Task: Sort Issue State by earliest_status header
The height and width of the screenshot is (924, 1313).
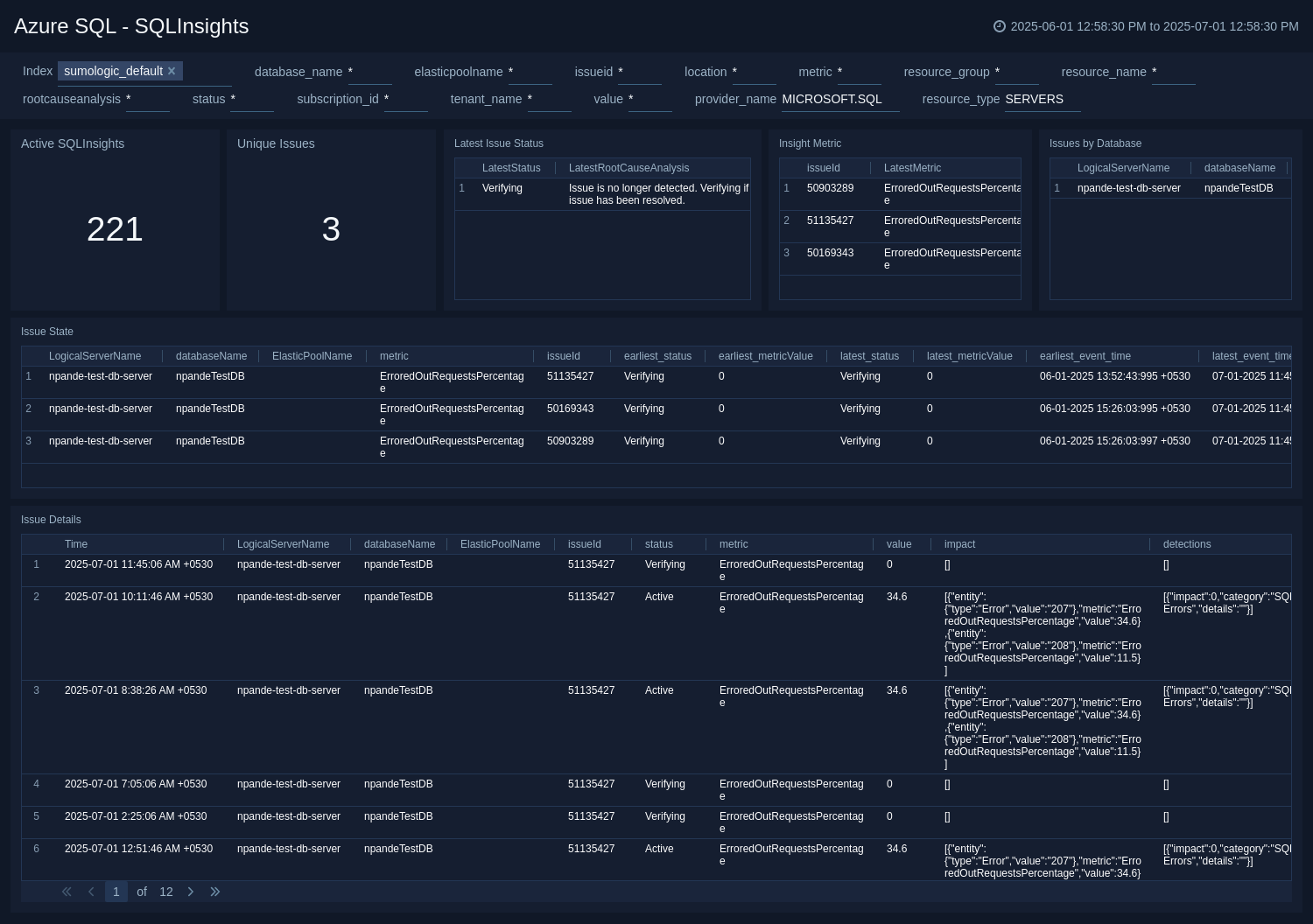Action: tap(657, 356)
